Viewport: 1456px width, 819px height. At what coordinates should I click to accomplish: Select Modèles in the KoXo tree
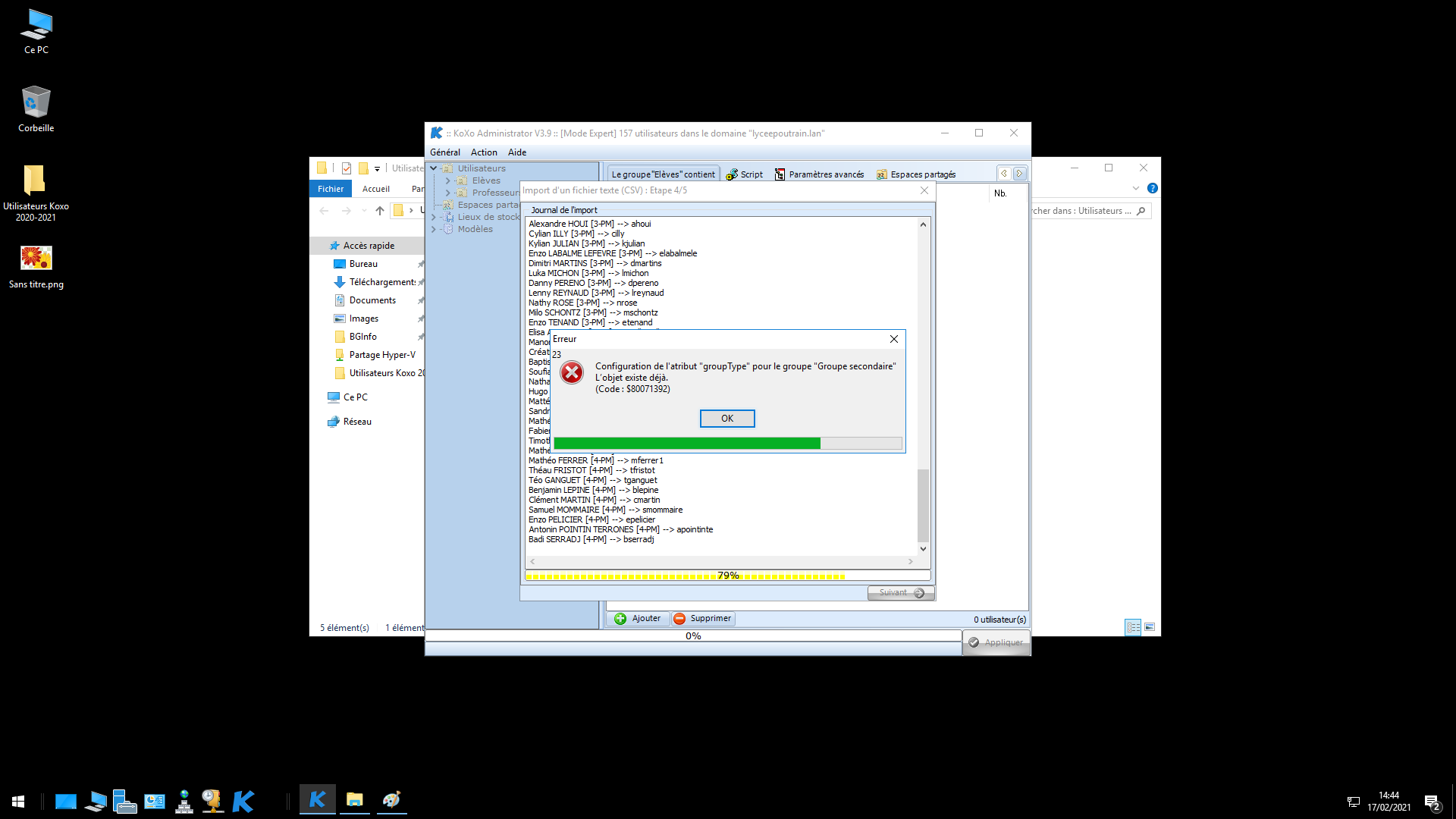[x=475, y=229]
